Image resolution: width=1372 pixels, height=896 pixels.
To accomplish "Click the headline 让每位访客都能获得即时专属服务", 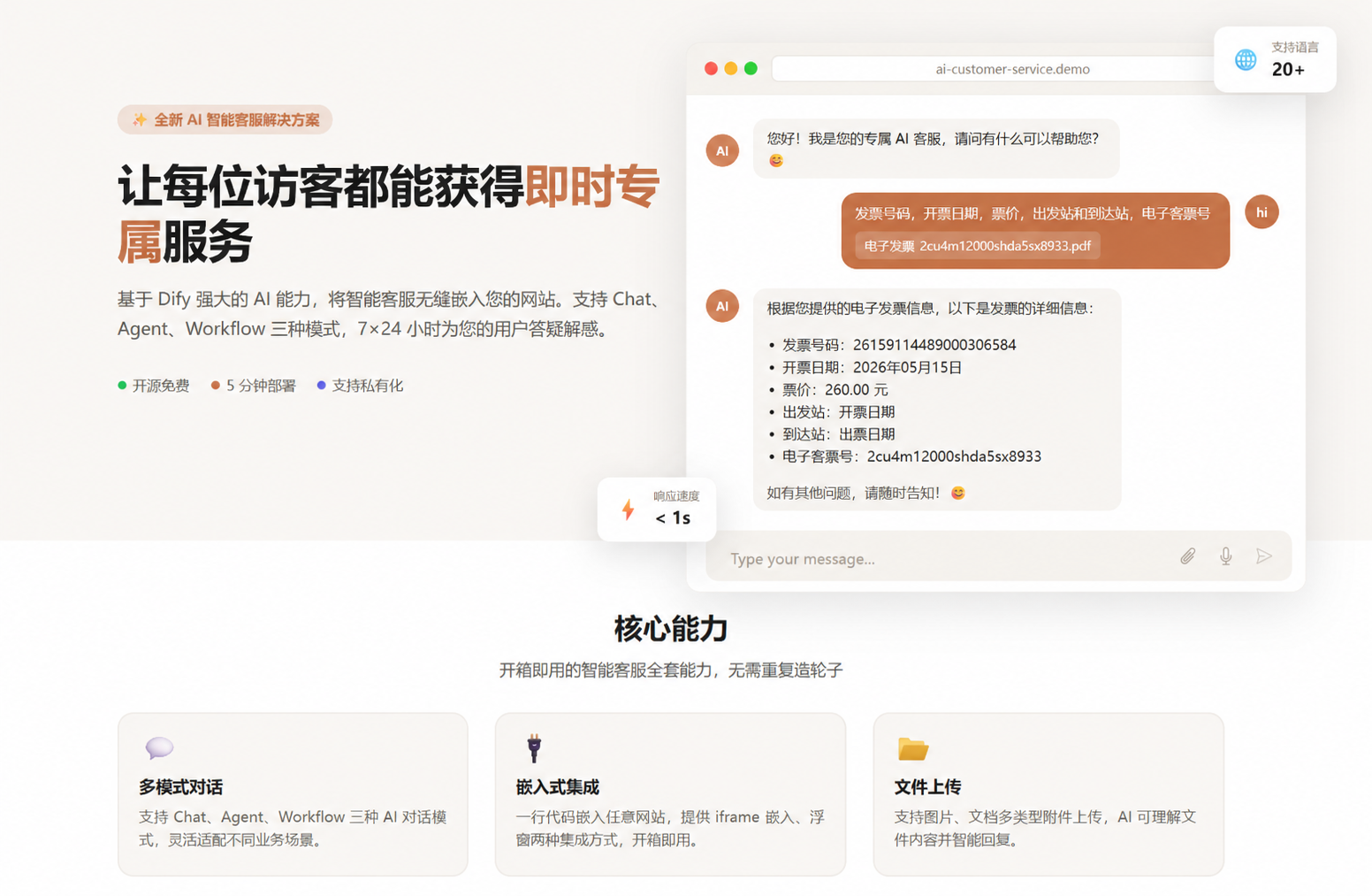I will (x=389, y=213).
